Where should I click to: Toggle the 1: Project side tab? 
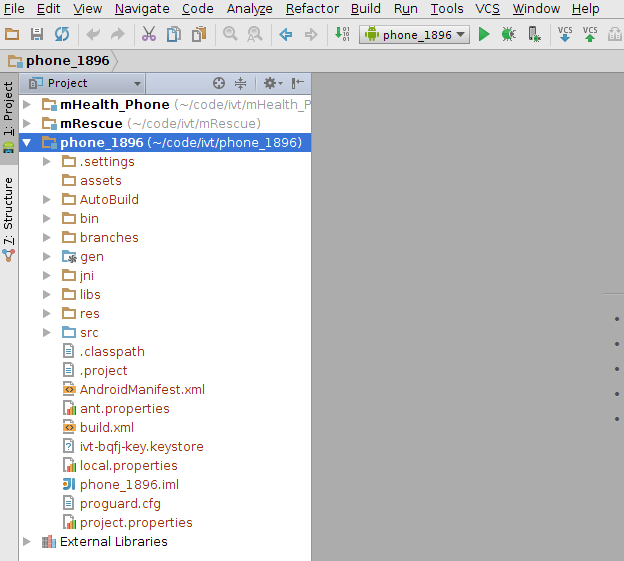(9, 118)
